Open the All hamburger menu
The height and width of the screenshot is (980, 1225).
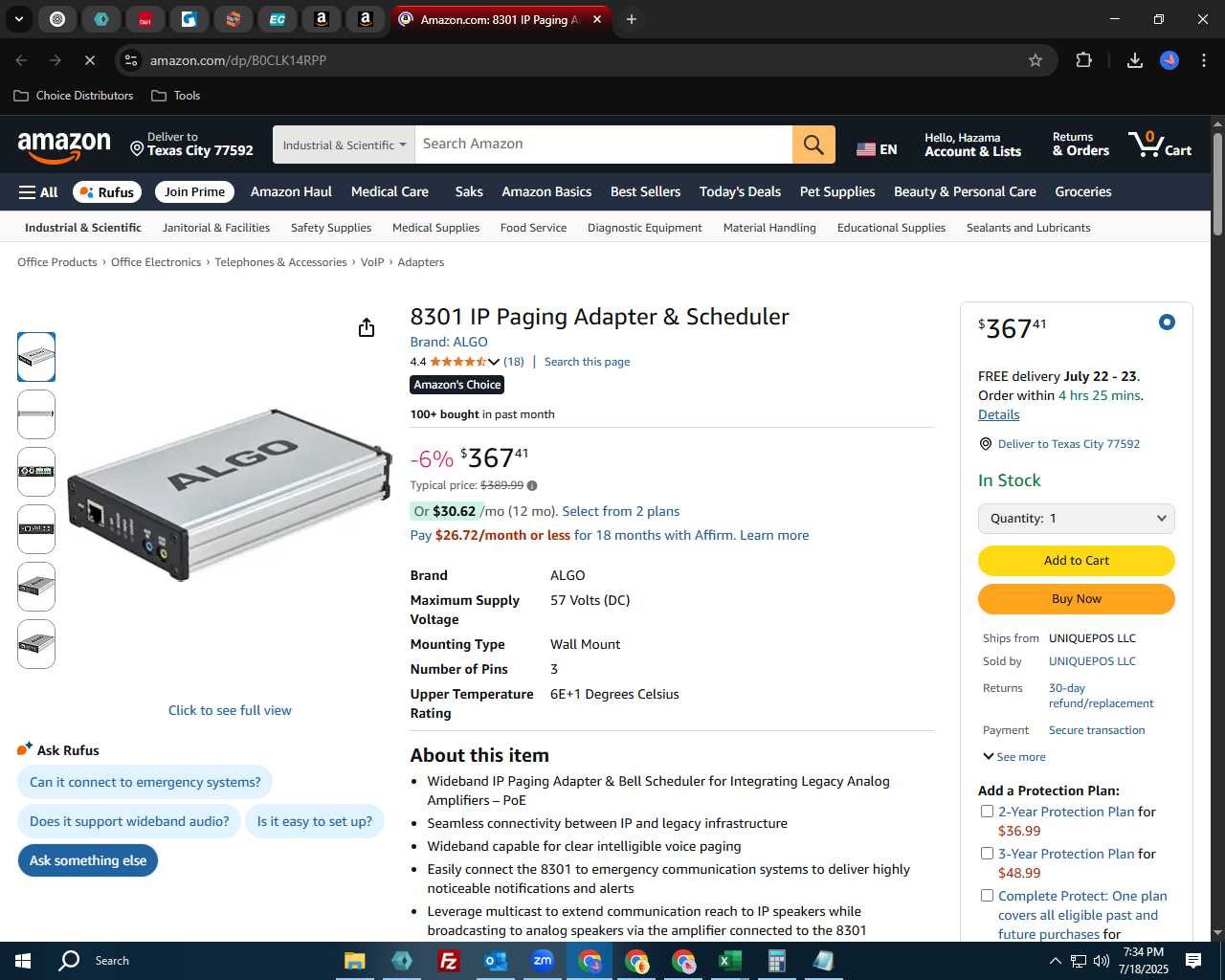point(38,192)
